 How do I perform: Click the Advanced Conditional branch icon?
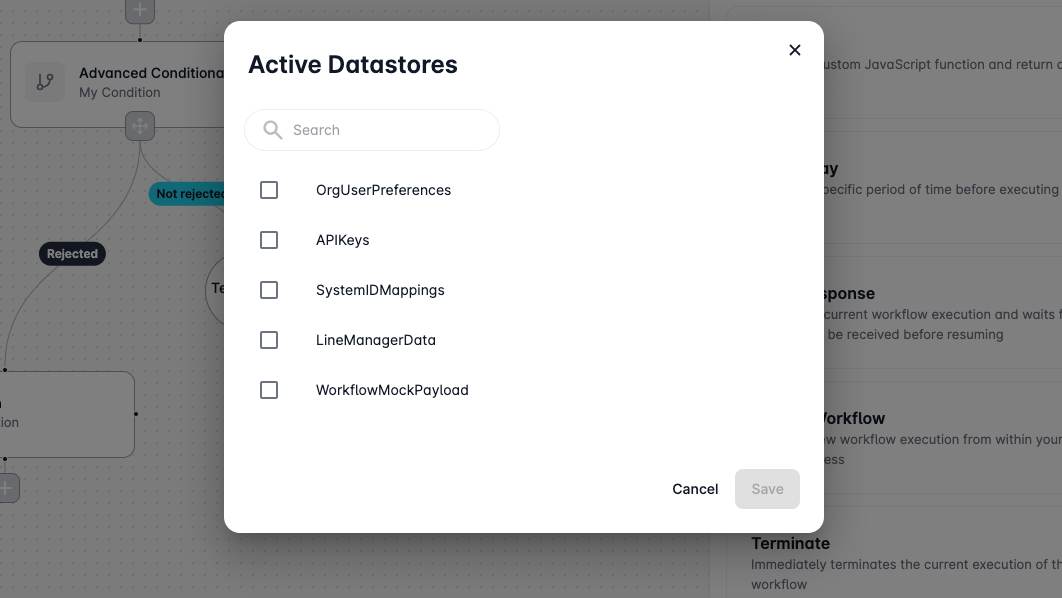pos(45,83)
